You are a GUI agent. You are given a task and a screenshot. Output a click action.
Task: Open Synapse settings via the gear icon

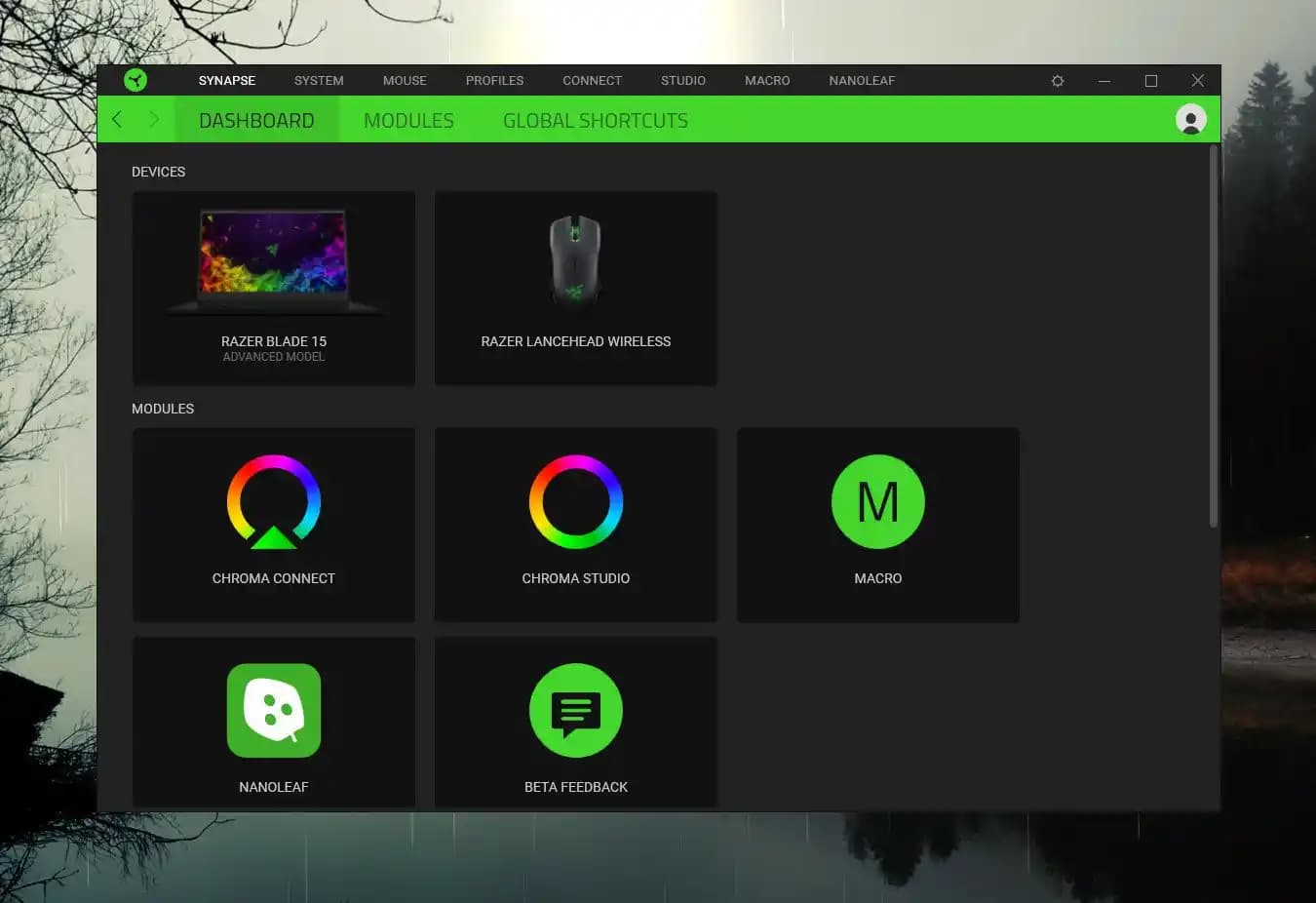[x=1057, y=80]
